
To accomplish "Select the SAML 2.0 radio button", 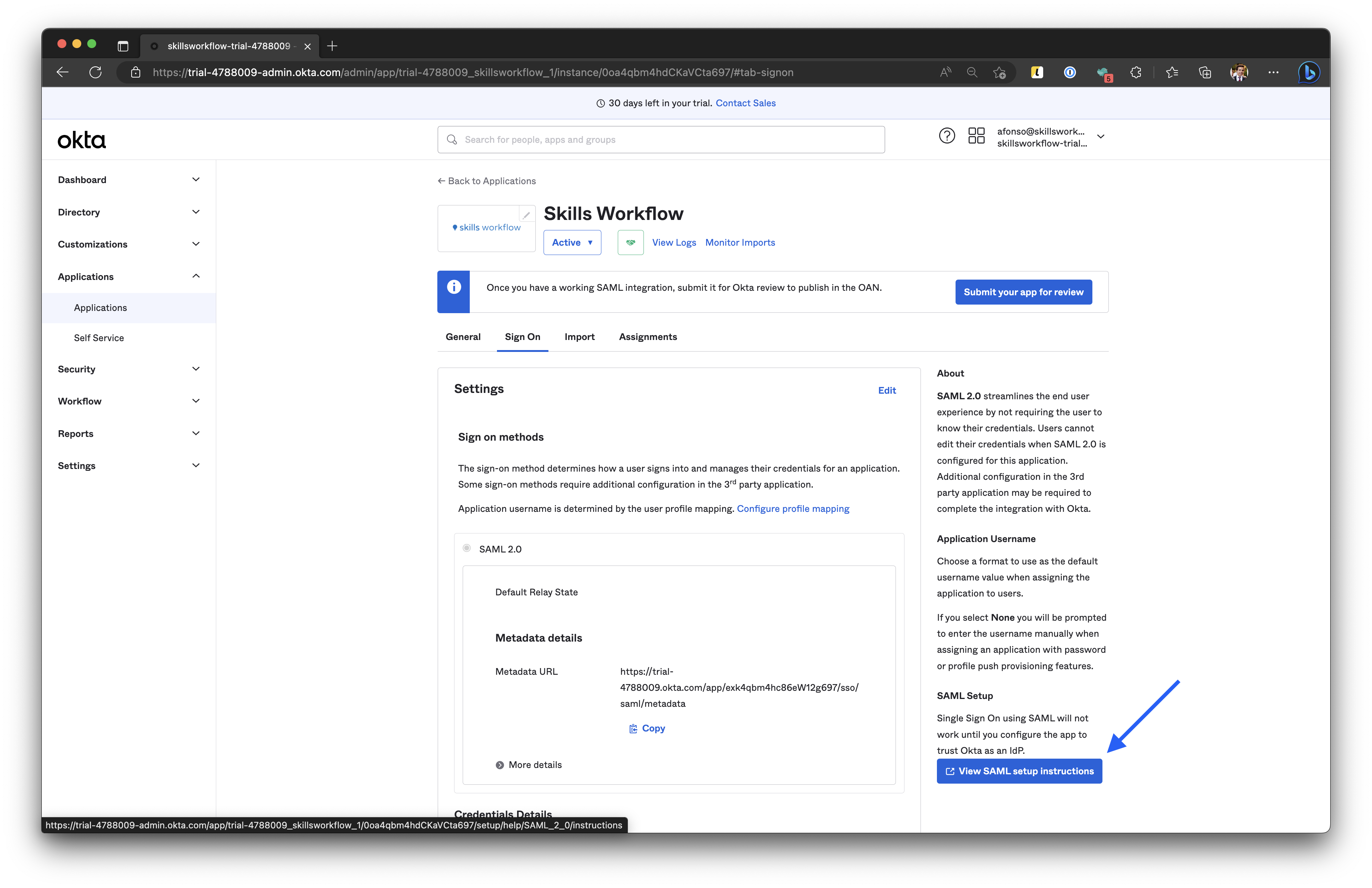I will 466,548.
